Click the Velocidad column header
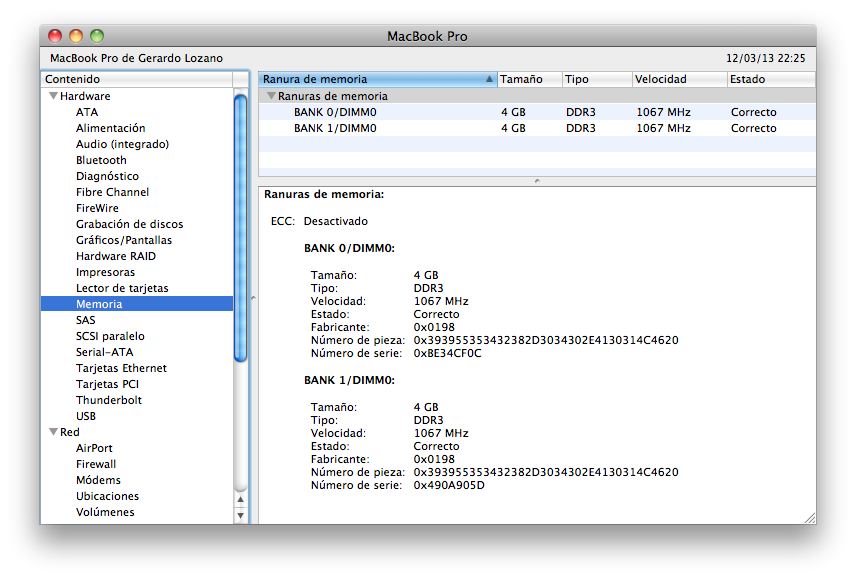 pyautogui.click(x=680, y=79)
